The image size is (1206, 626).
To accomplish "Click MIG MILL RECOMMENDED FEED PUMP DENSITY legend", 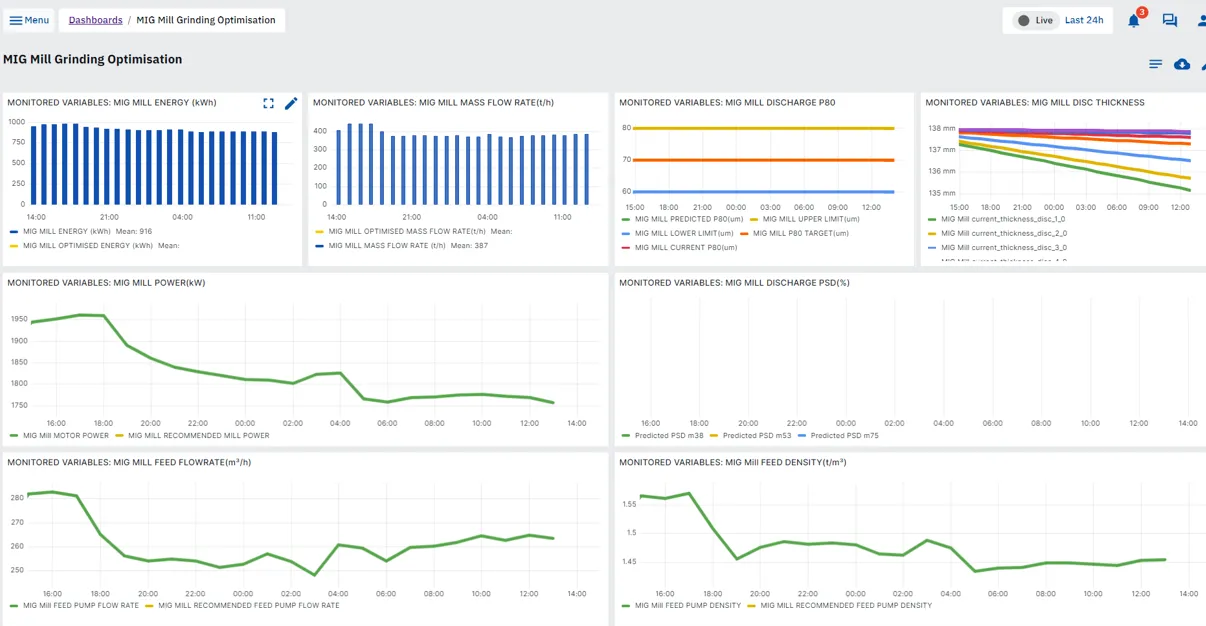I will coord(846,605).
